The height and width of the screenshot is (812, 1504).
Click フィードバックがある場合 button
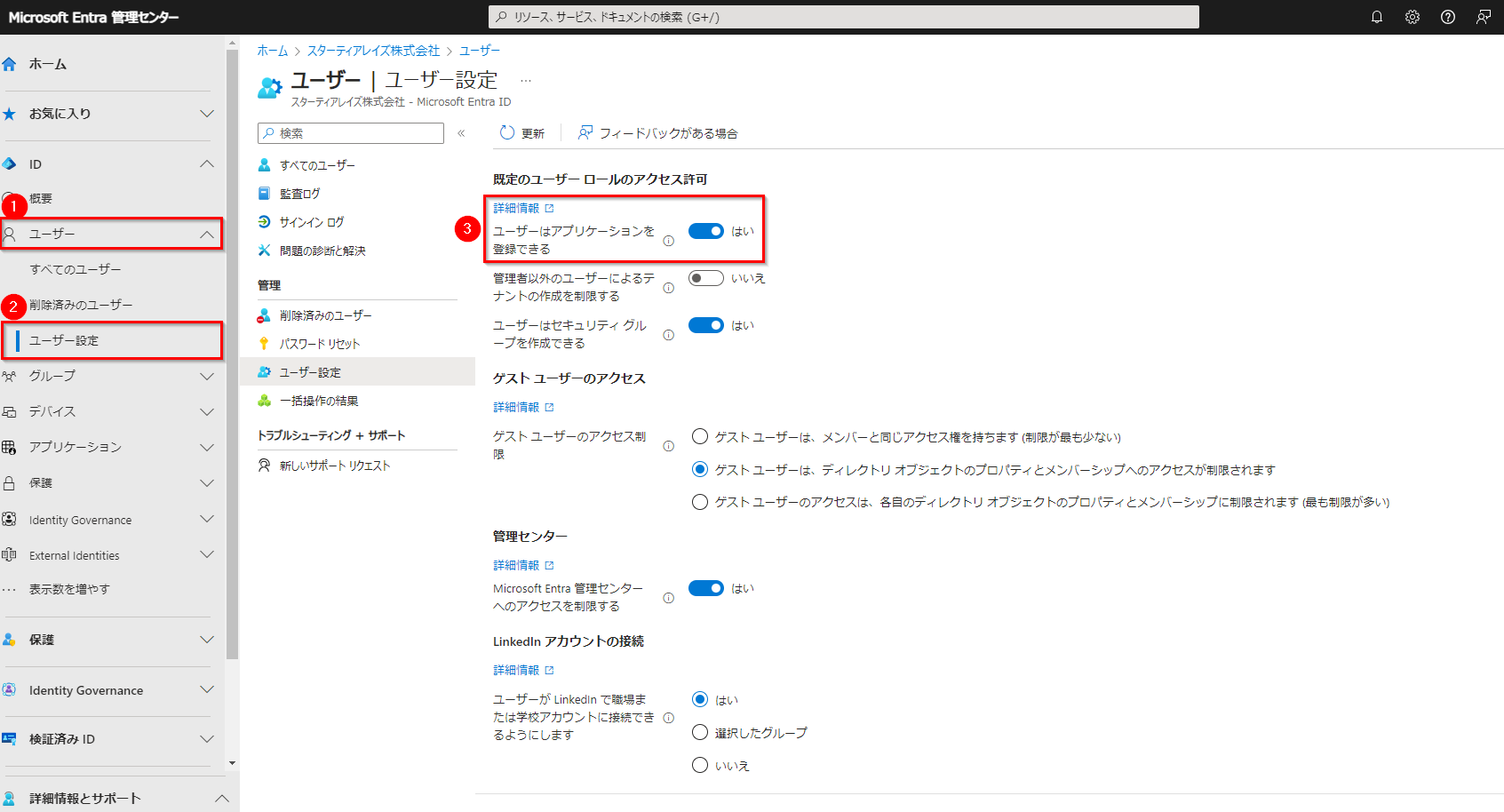(x=658, y=132)
